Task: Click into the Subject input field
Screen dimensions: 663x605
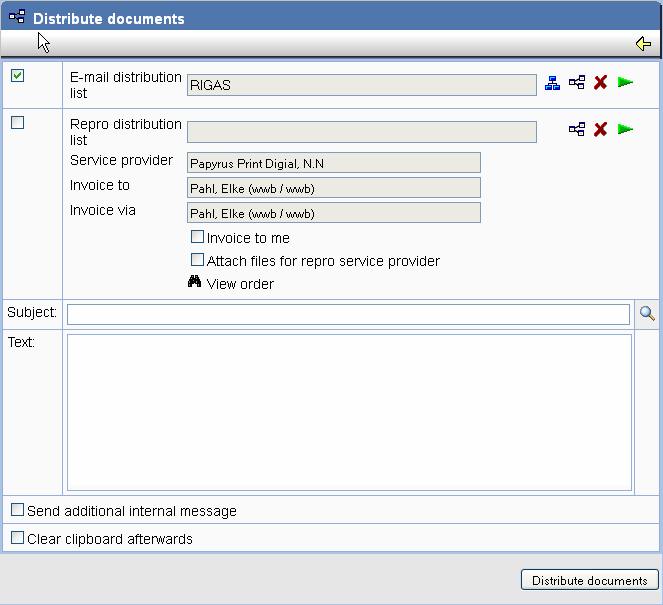Action: 348,315
